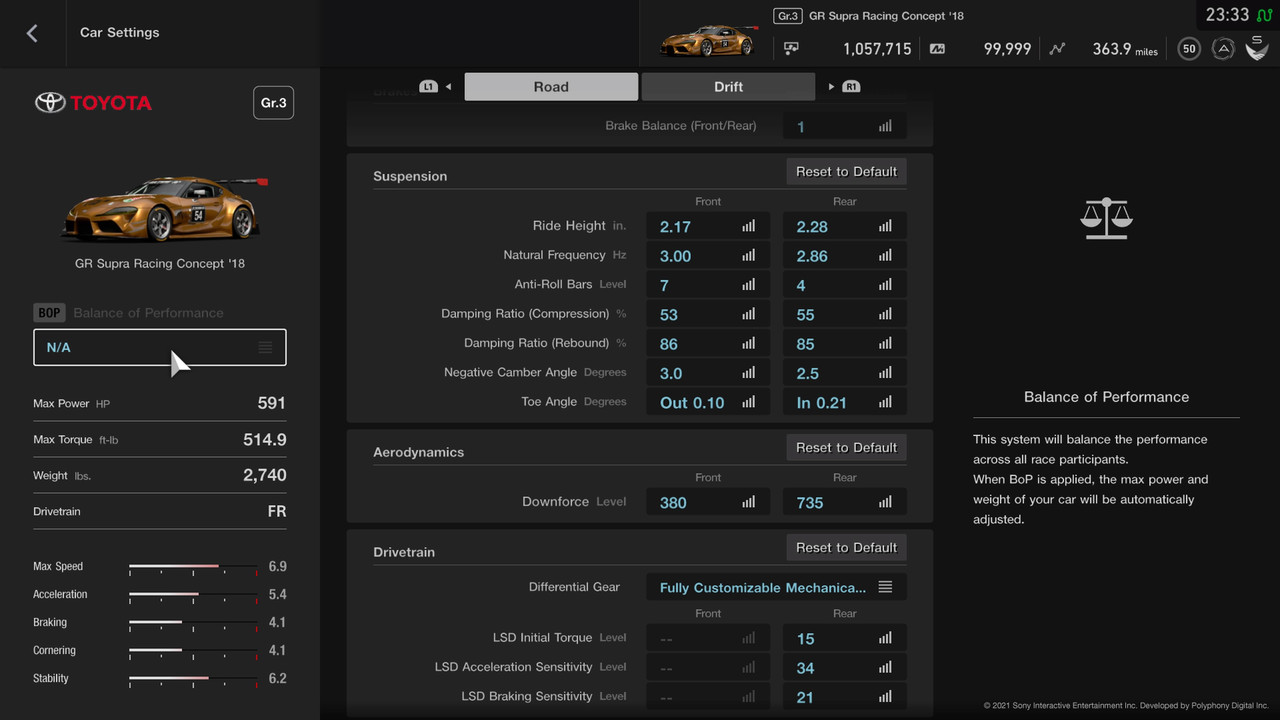Click the level 50 badge icon
The width and height of the screenshot is (1280, 720).
point(1189,48)
